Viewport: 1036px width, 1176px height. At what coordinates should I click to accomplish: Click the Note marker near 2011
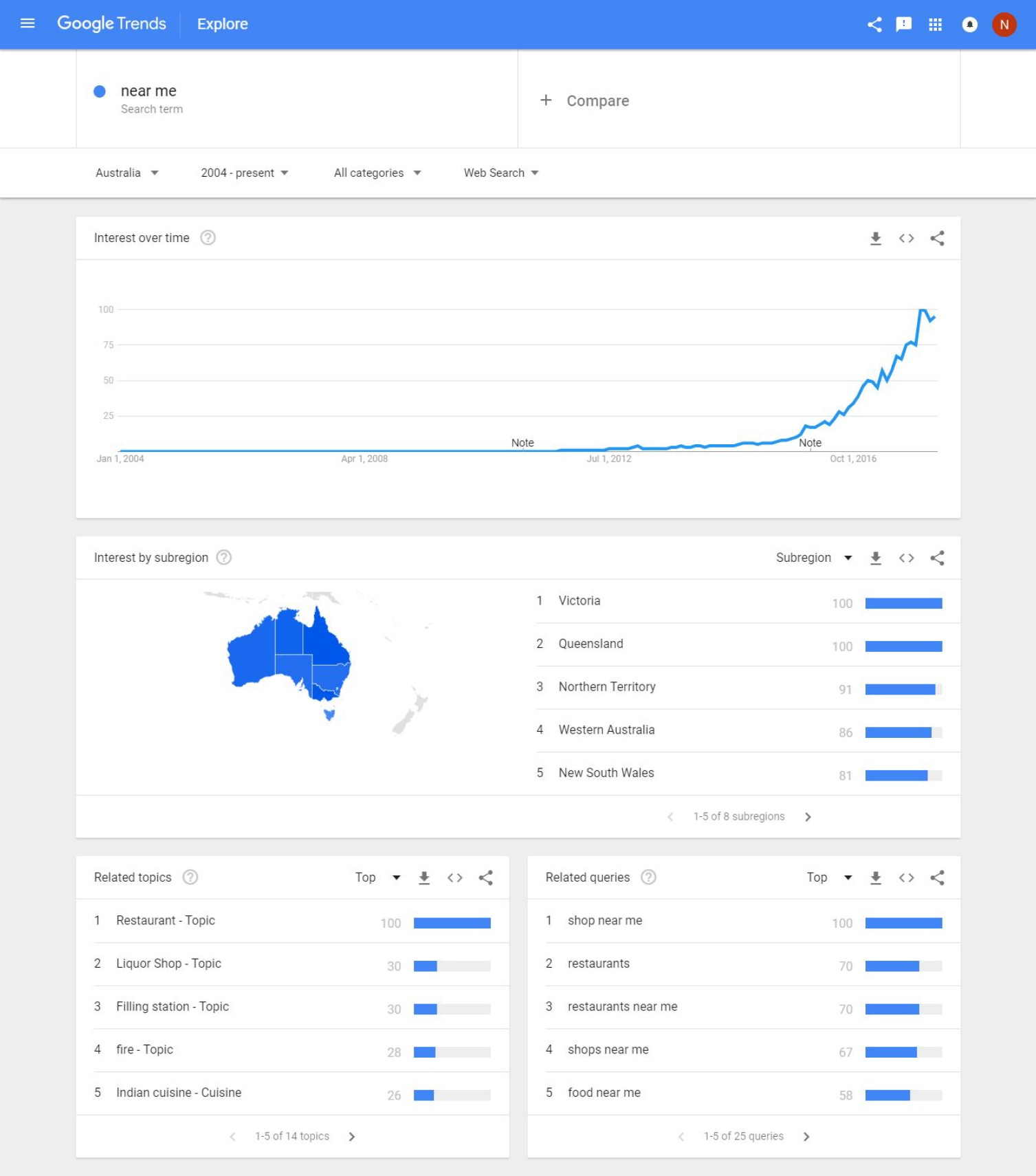(x=522, y=444)
